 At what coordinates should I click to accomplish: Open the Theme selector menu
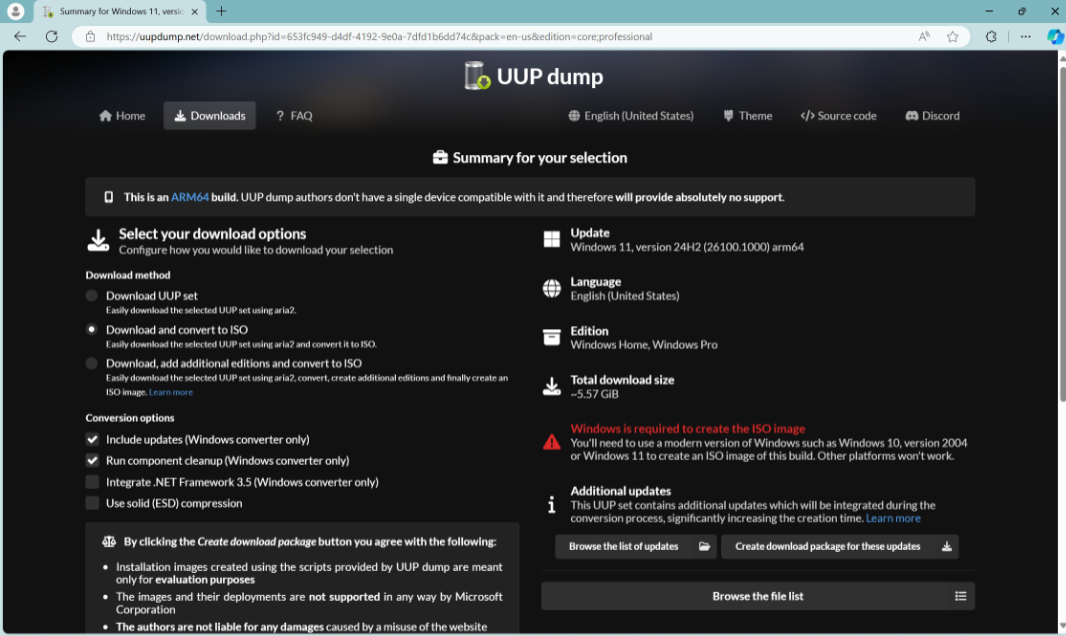pos(747,116)
